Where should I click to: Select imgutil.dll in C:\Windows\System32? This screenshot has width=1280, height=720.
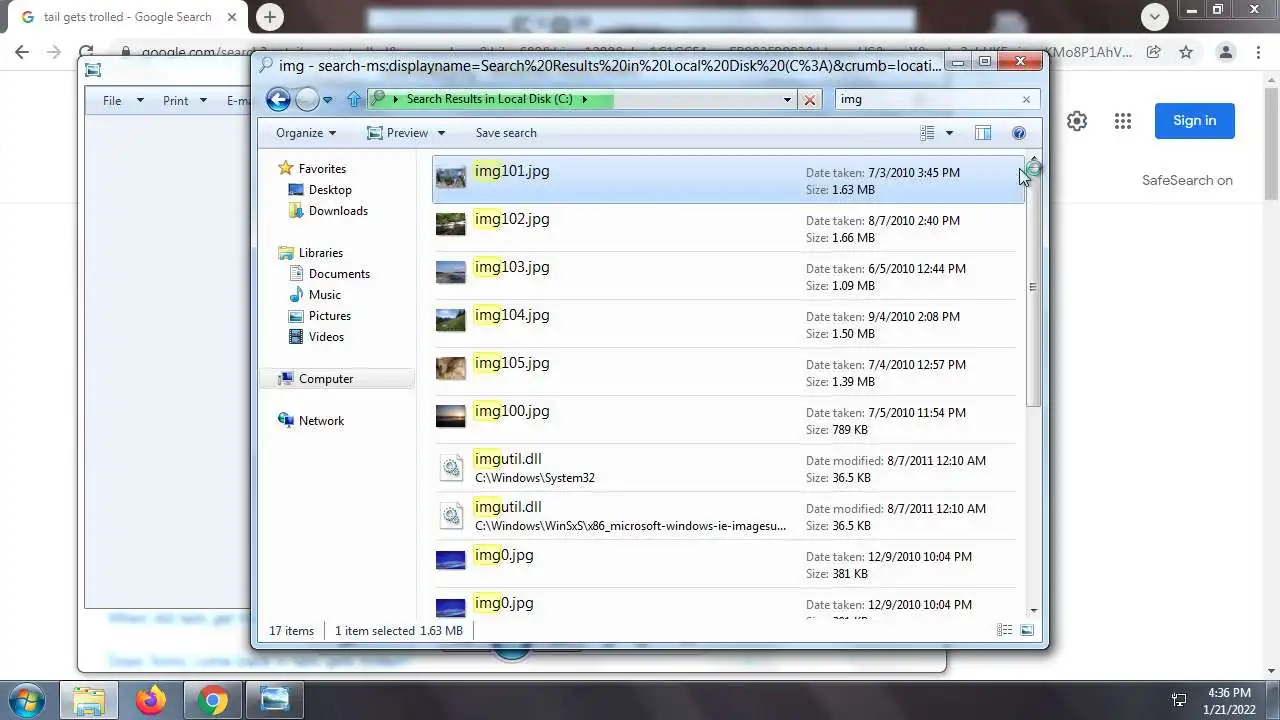tap(728, 468)
